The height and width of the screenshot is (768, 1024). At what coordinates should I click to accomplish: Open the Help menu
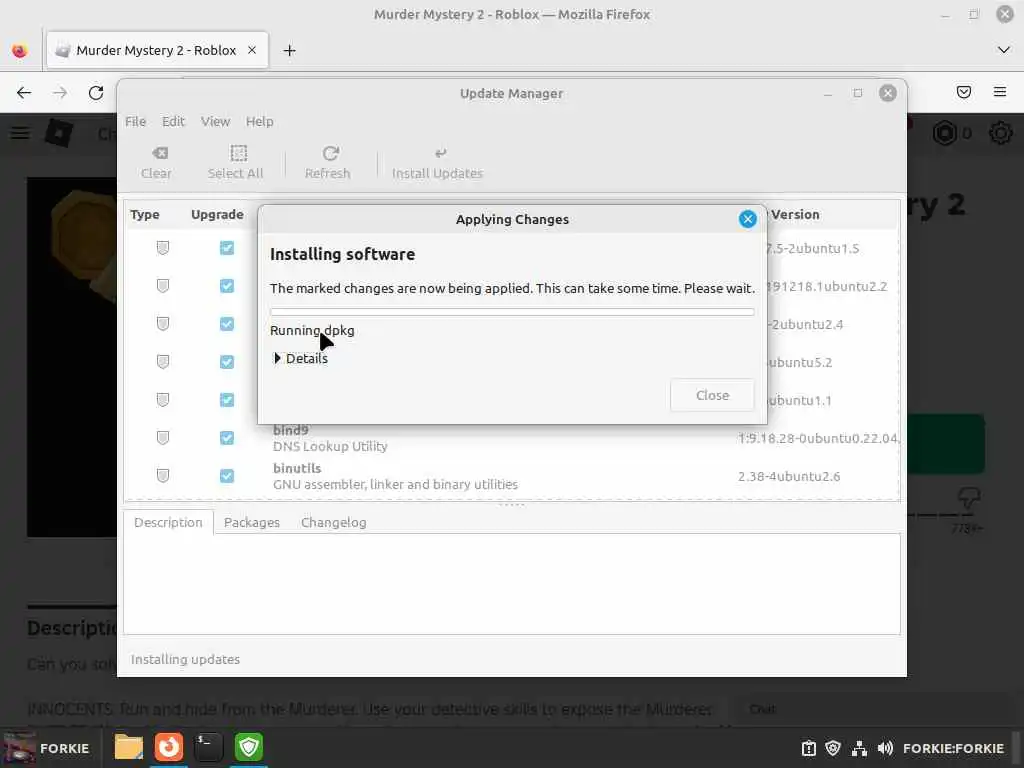(x=259, y=121)
